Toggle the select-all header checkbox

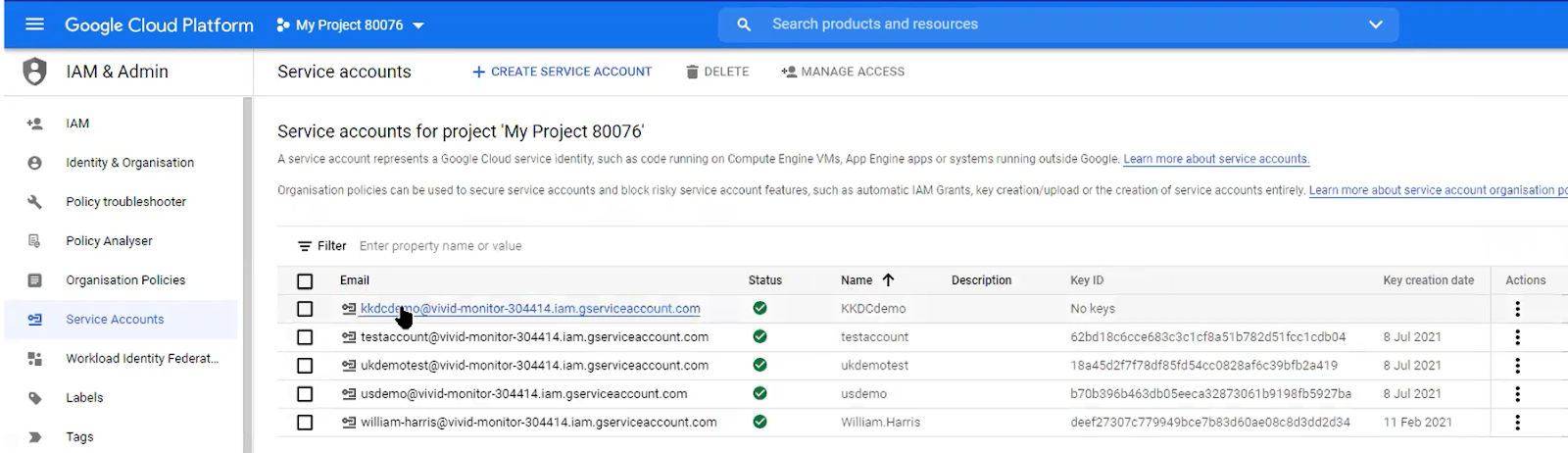(x=305, y=281)
